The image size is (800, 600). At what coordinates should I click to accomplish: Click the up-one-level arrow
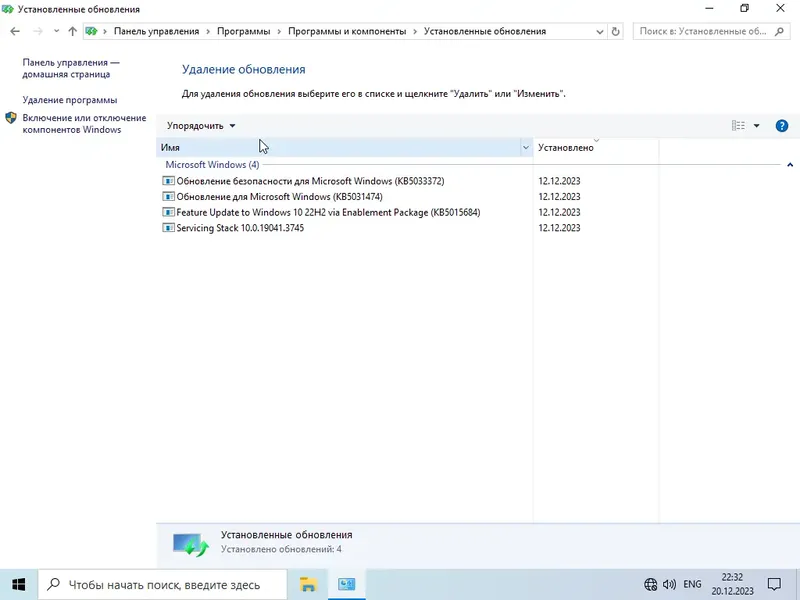point(72,31)
